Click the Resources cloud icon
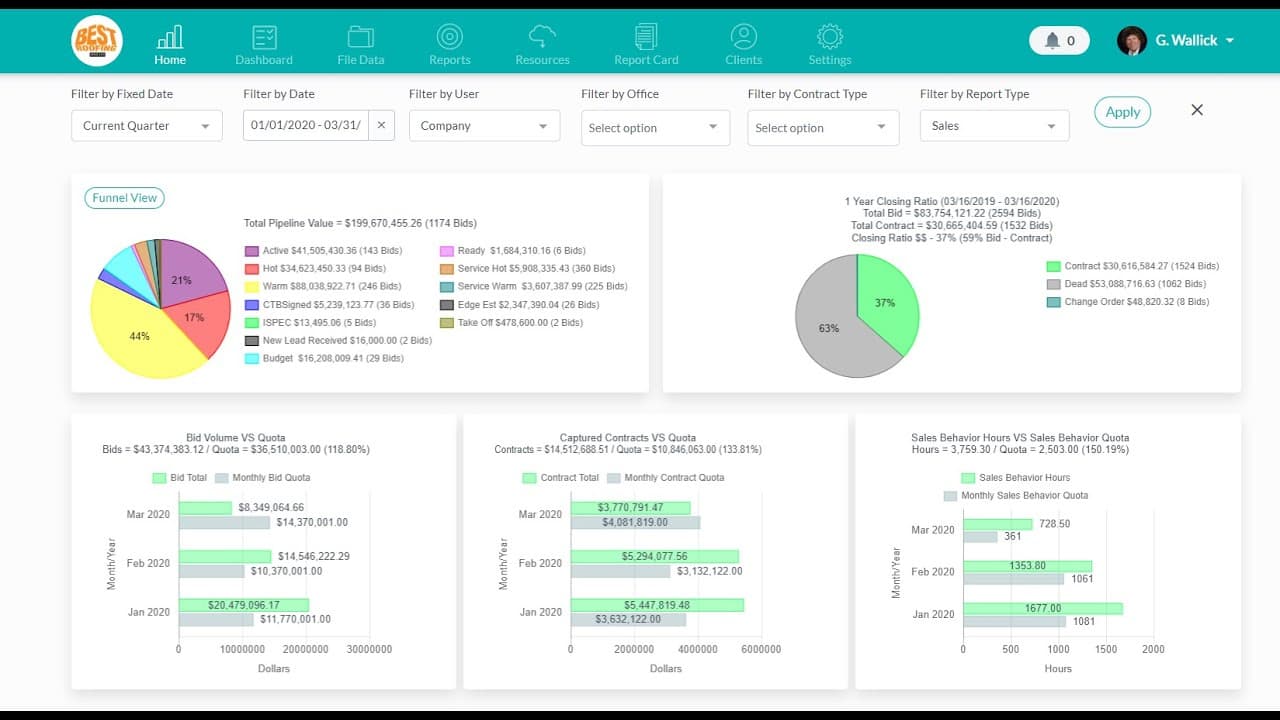The height and width of the screenshot is (720, 1280). pyautogui.click(x=542, y=38)
